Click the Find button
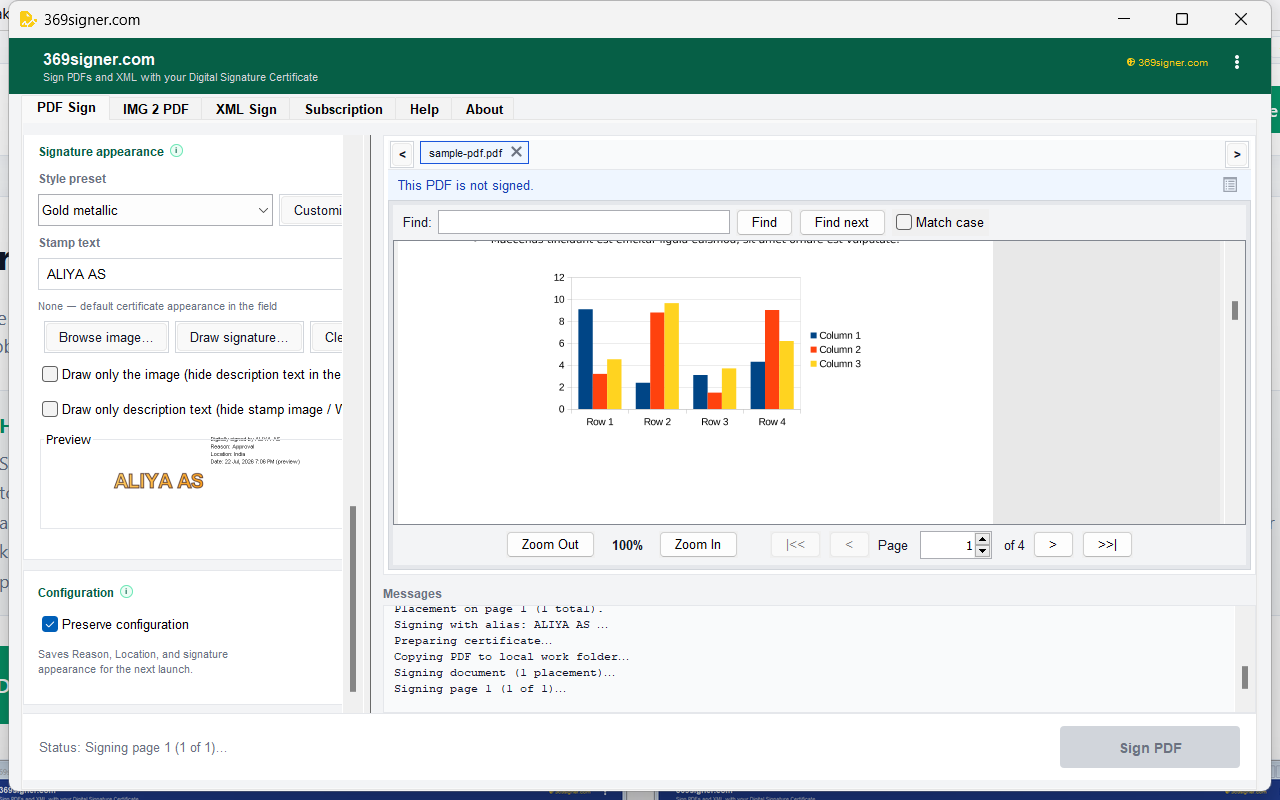This screenshot has height=800, width=1280. click(x=764, y=222)
